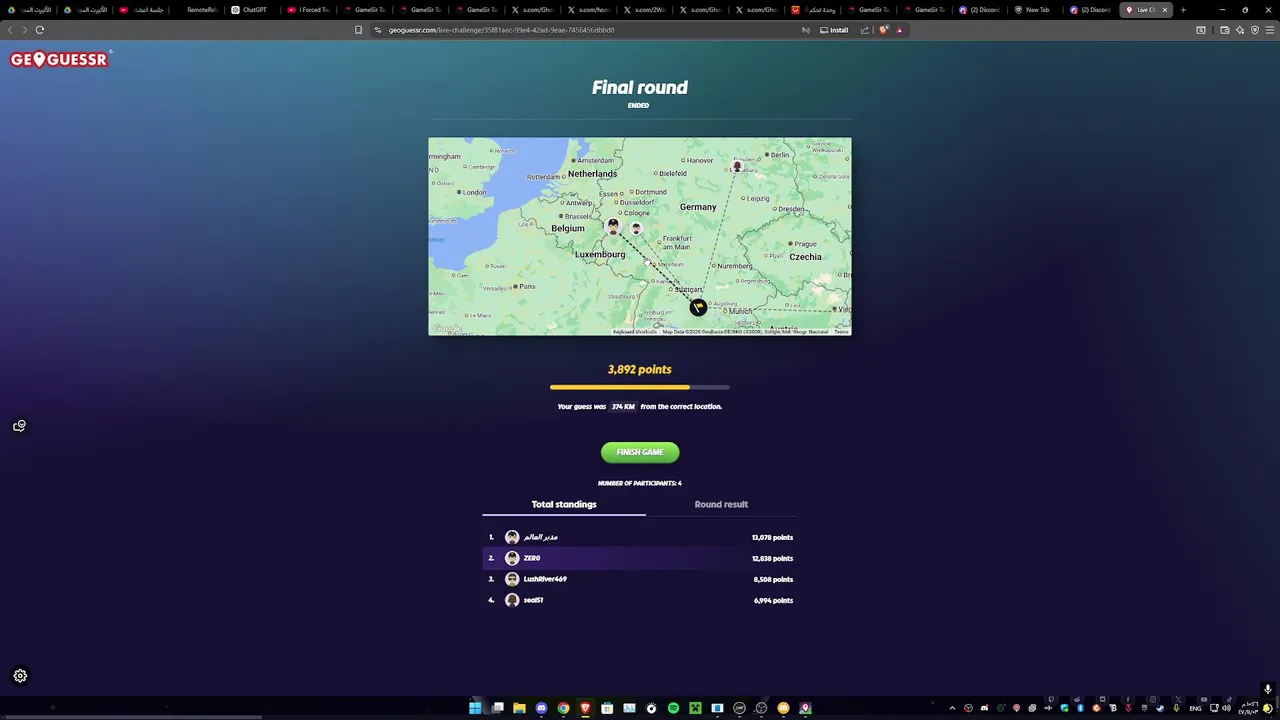Click the player avatar pin south of Cologne
Image resolution: width=1280 pixels, height=720 pixels.
[x=636, y=229]
